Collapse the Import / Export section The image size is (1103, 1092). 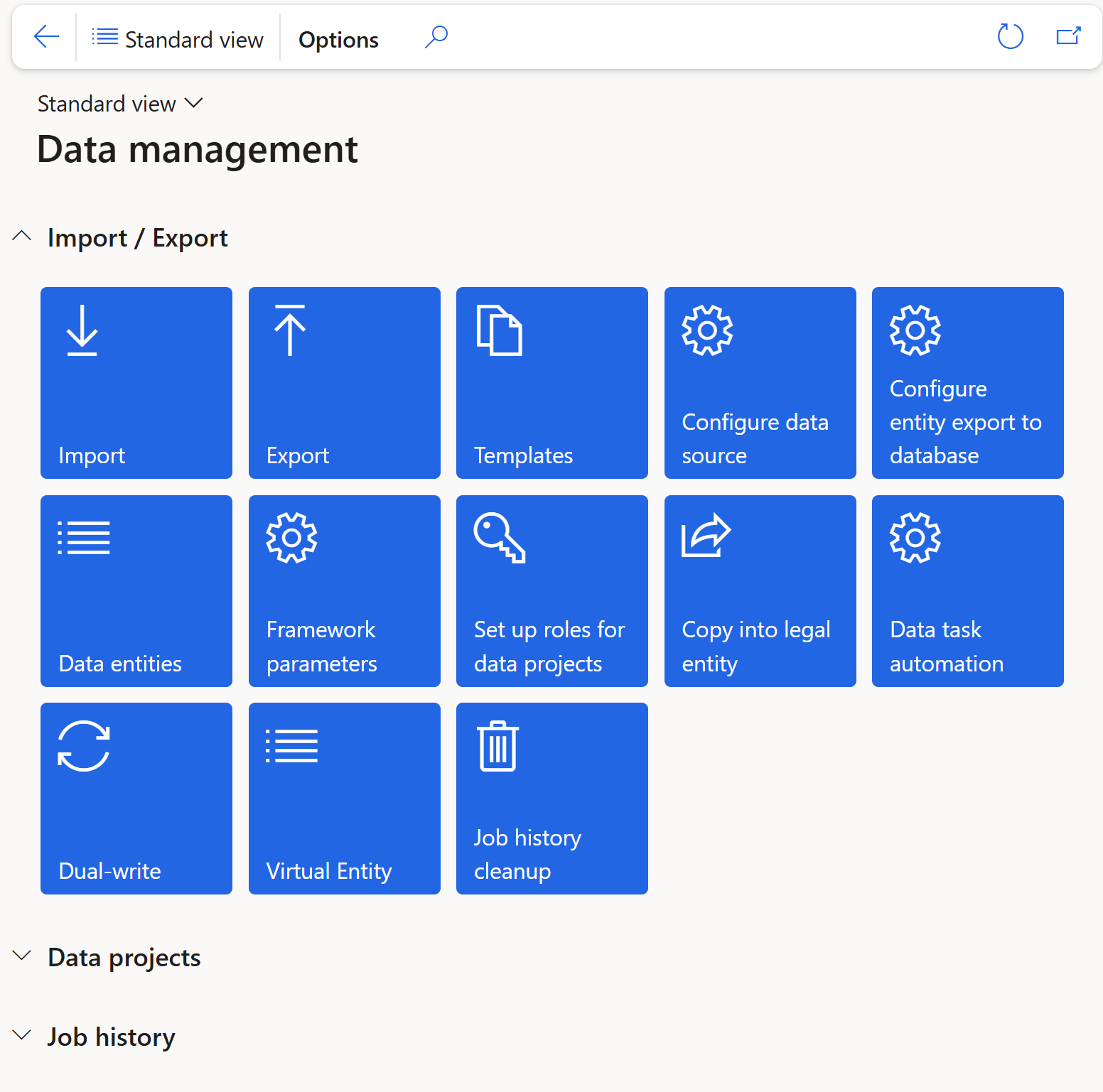click(22, 237)
